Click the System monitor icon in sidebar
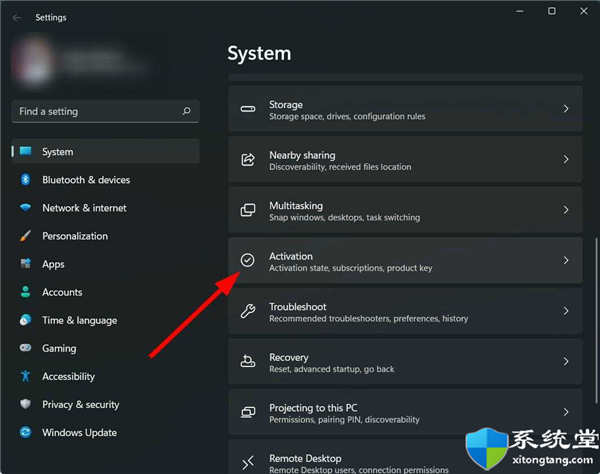 pyautogui.click(x=26, y=151)
